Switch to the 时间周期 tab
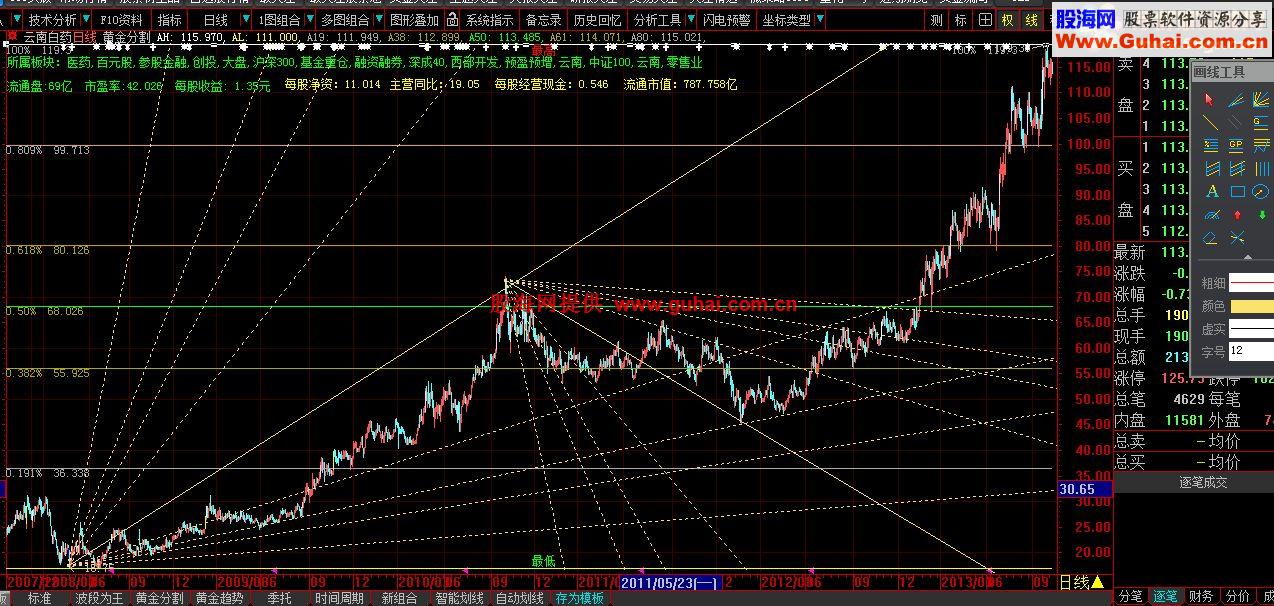1274x606 pixels. tap(339, 598)
